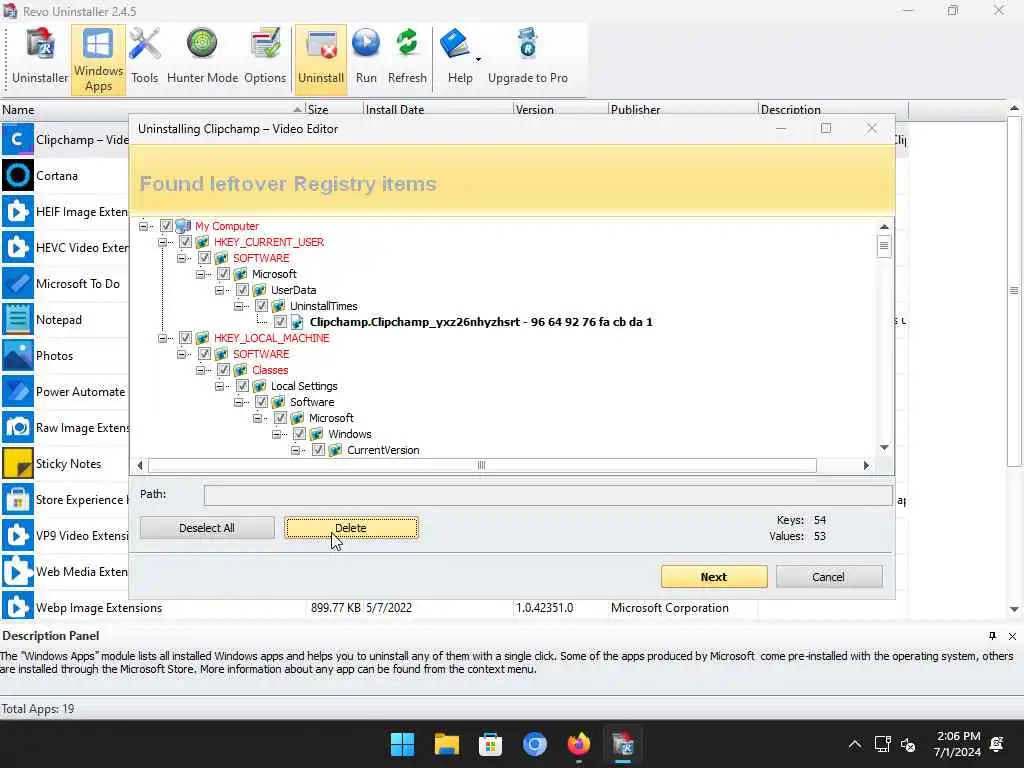Click the Path input field
Screen dimensions: 1024x768
(547, 495)
